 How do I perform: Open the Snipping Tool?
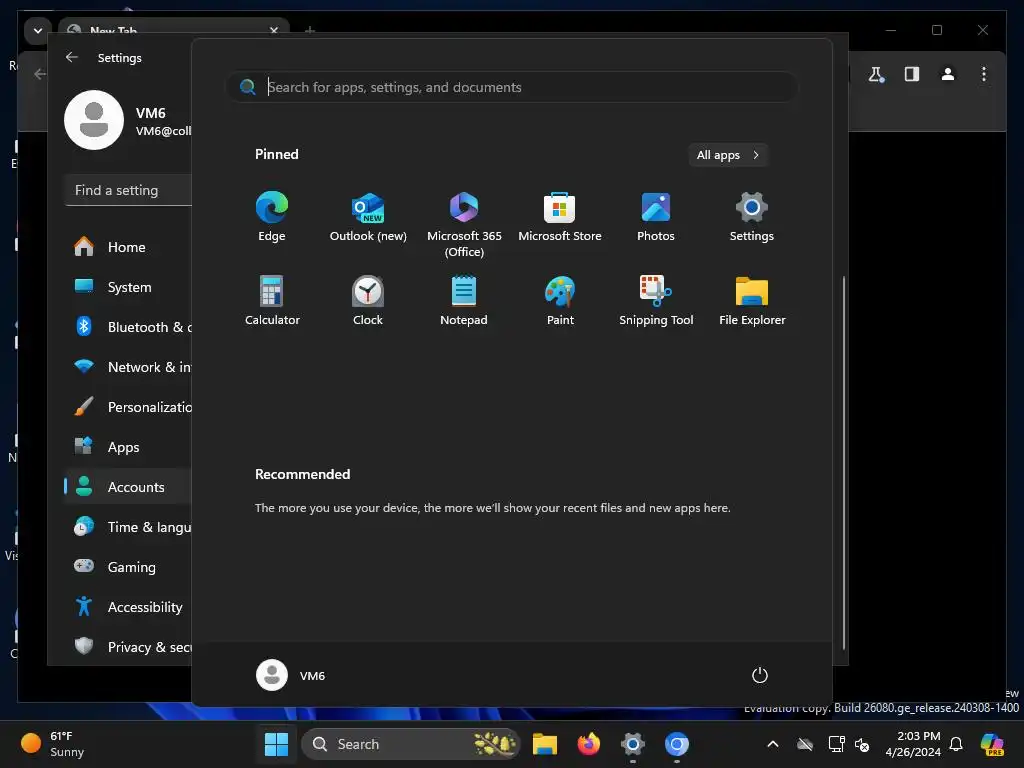[656, 300]
